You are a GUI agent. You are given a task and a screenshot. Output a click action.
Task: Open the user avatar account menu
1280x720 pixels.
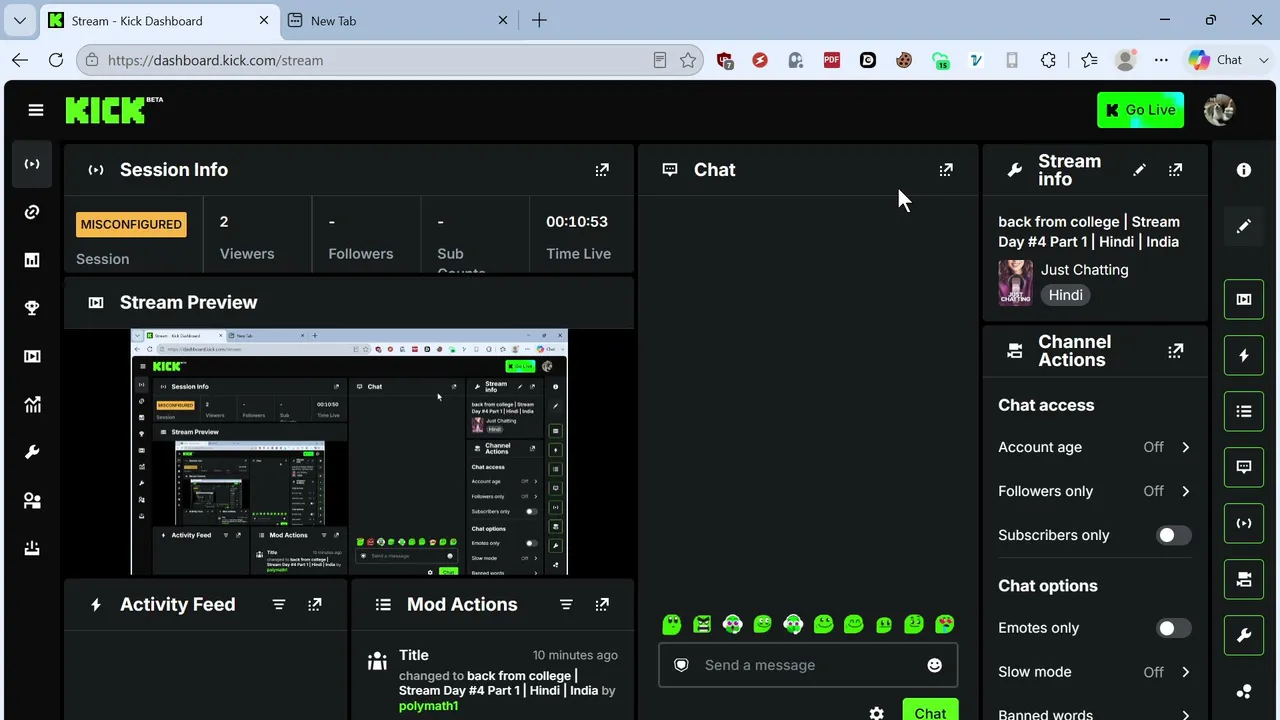point(1219,110)
